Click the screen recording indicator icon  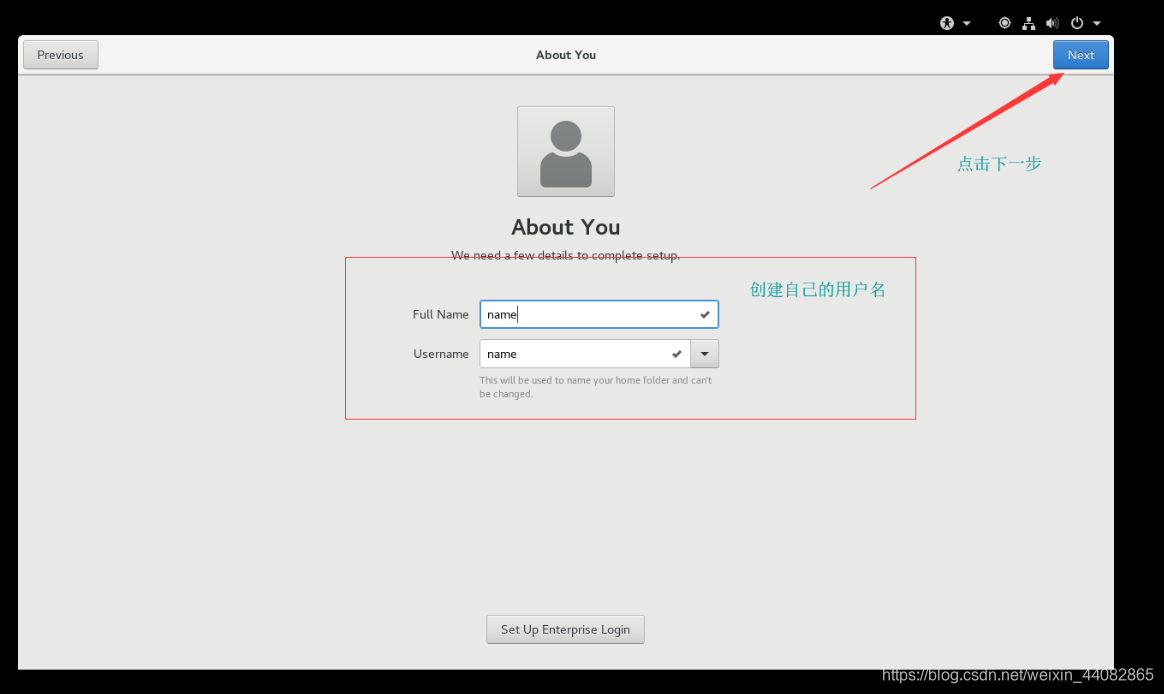pos(1004,23)
